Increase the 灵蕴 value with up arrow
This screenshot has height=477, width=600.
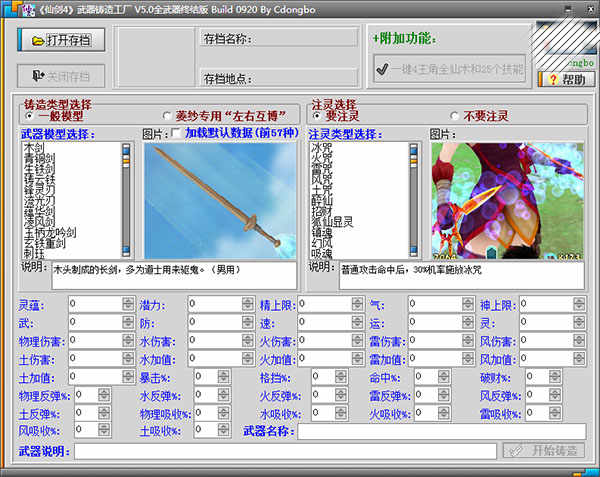(x=128, y=301)
